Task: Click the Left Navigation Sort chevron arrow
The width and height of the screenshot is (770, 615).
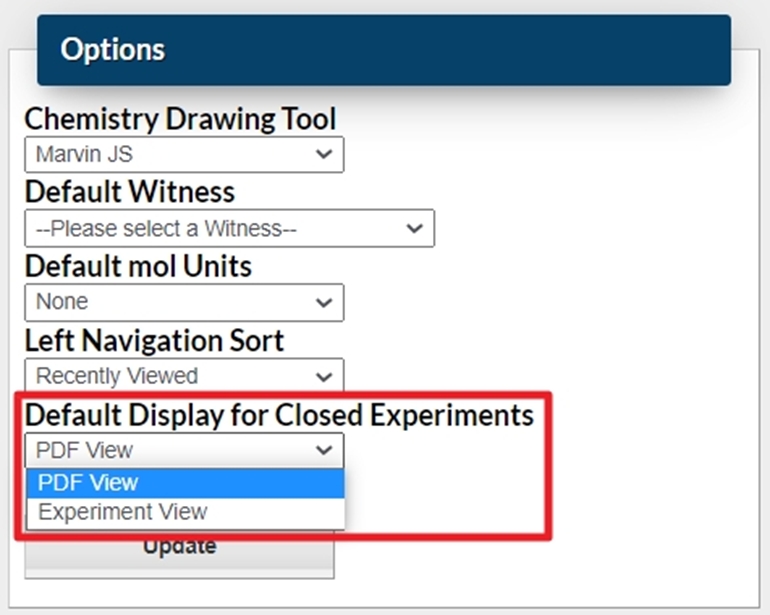Action: pyautogui.click(x=323, y=377)
